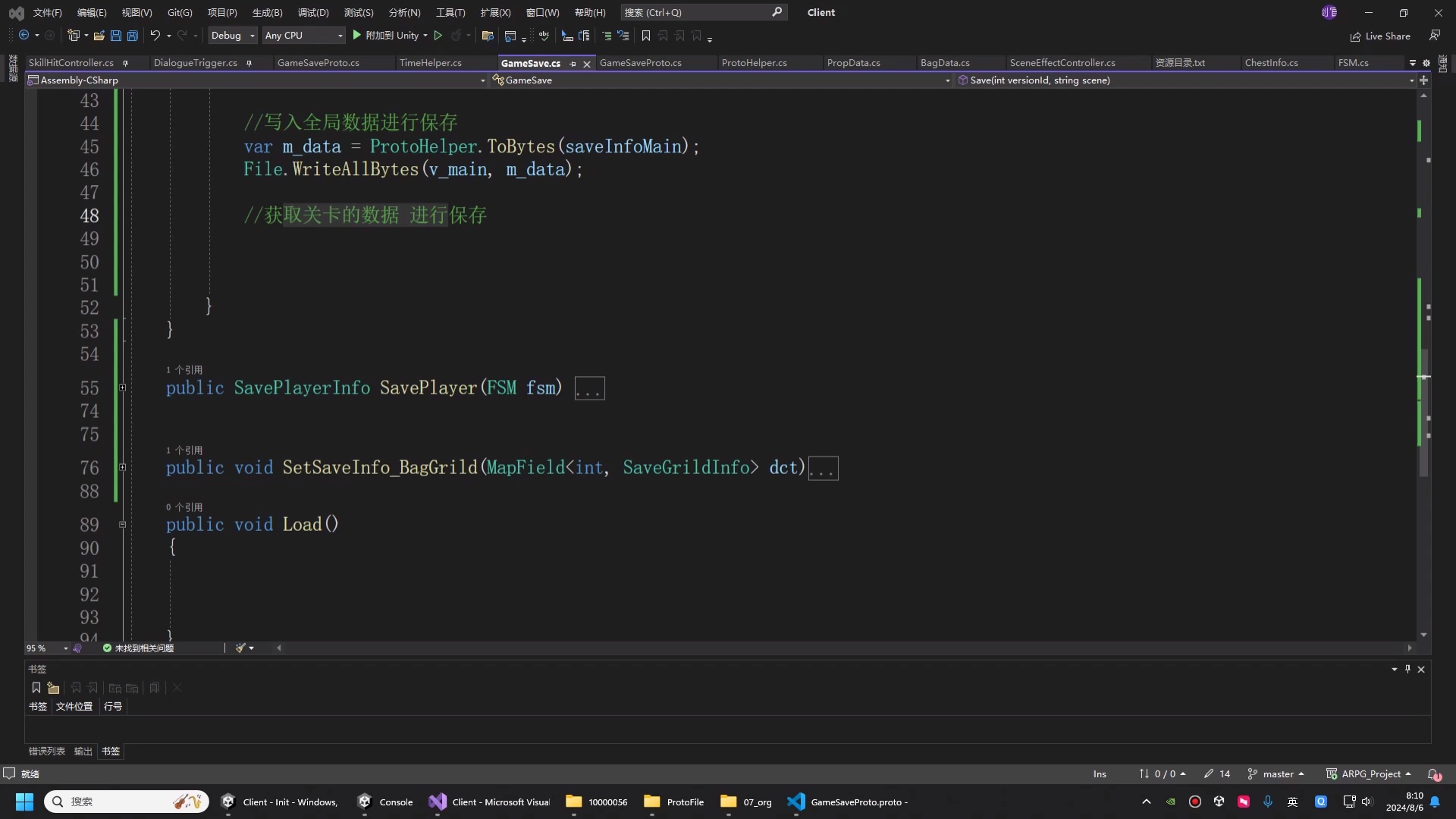Open the Any CPU platform dropdown
This screenshot has height=819, width=1456.
(x=303, y=36)
